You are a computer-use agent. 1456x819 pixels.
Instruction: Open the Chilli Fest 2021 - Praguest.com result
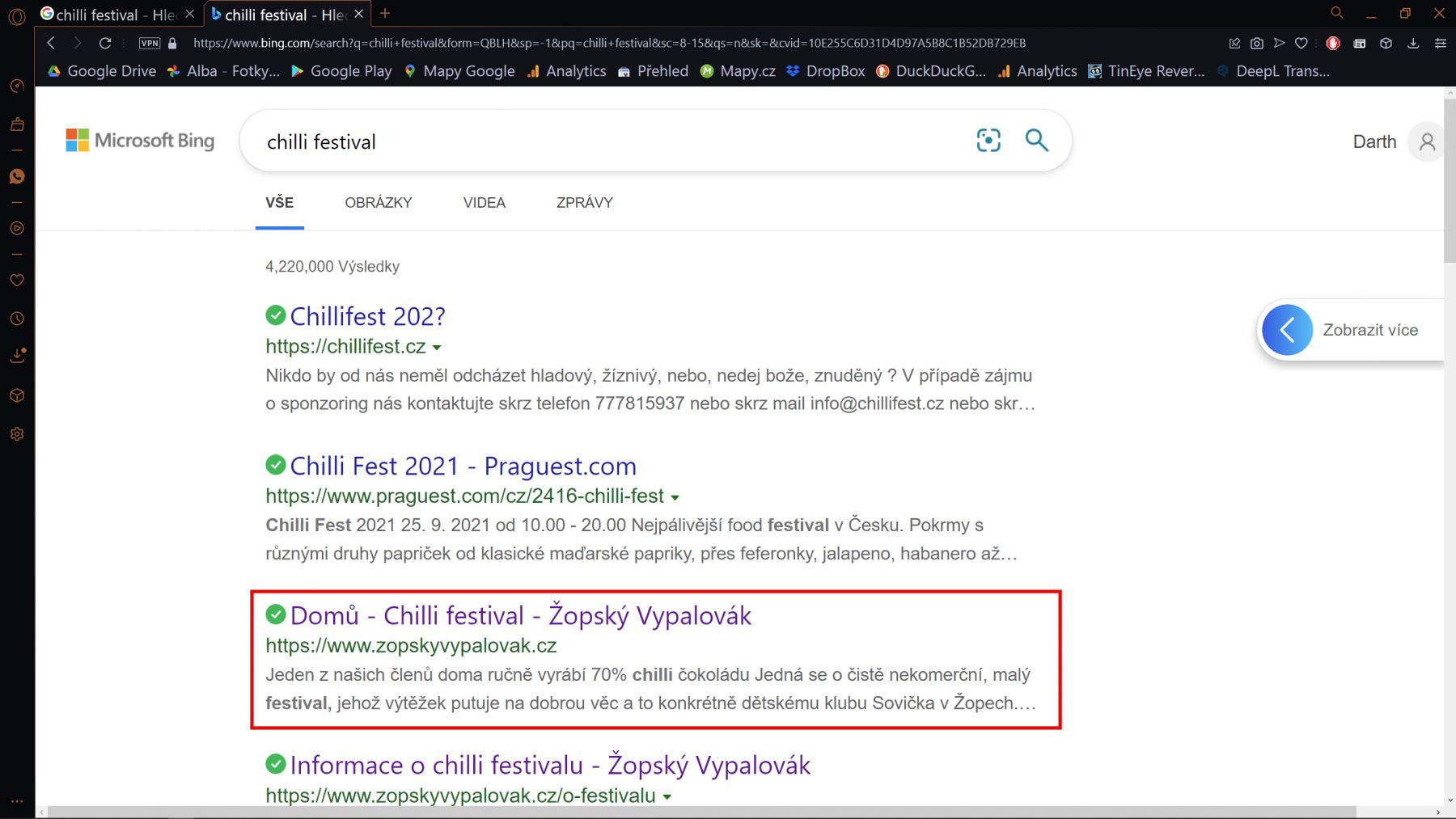(463, 466)
